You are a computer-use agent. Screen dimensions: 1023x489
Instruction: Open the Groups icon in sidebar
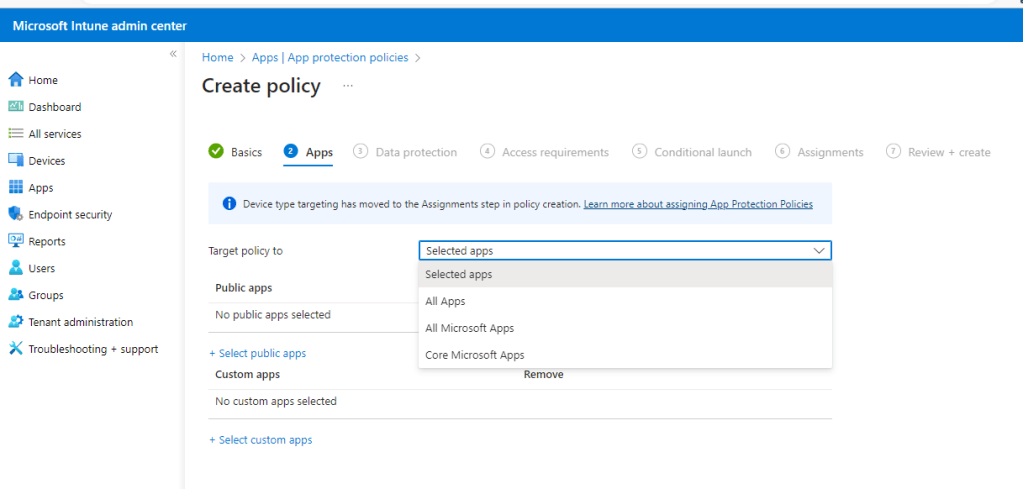tap(15, 296)
